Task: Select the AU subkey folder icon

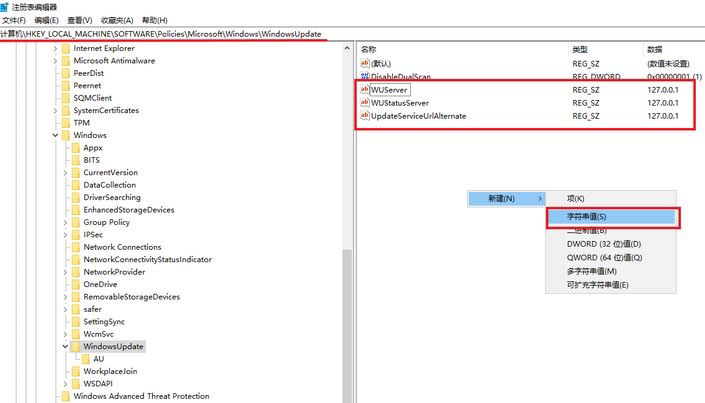Action: click(85, 359)
